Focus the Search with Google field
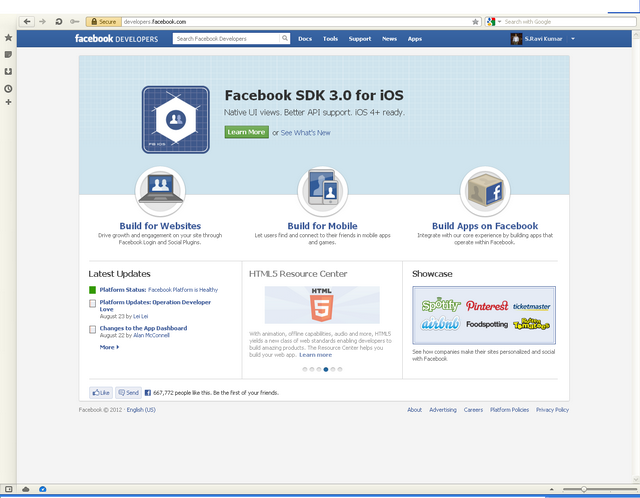The width and height of the screenshot is (640, 498). [x=568, y=22]
